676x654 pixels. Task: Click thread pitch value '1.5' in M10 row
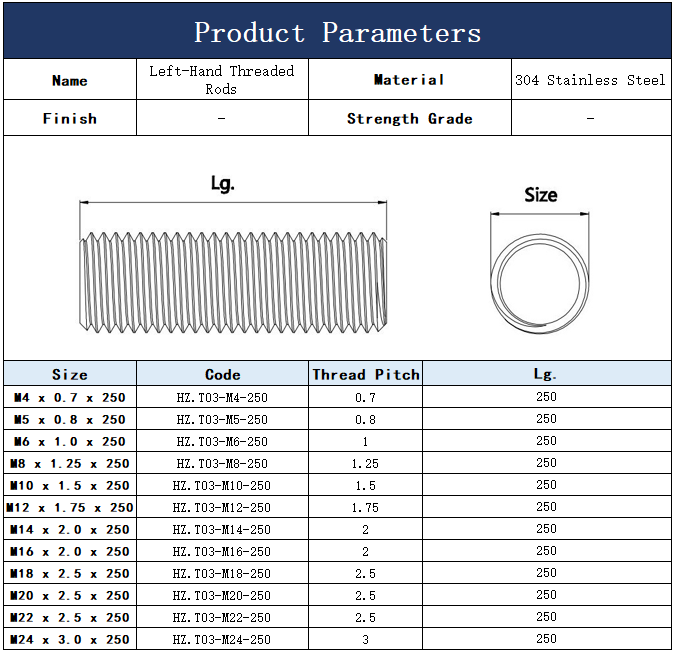[x=366, y=485]
